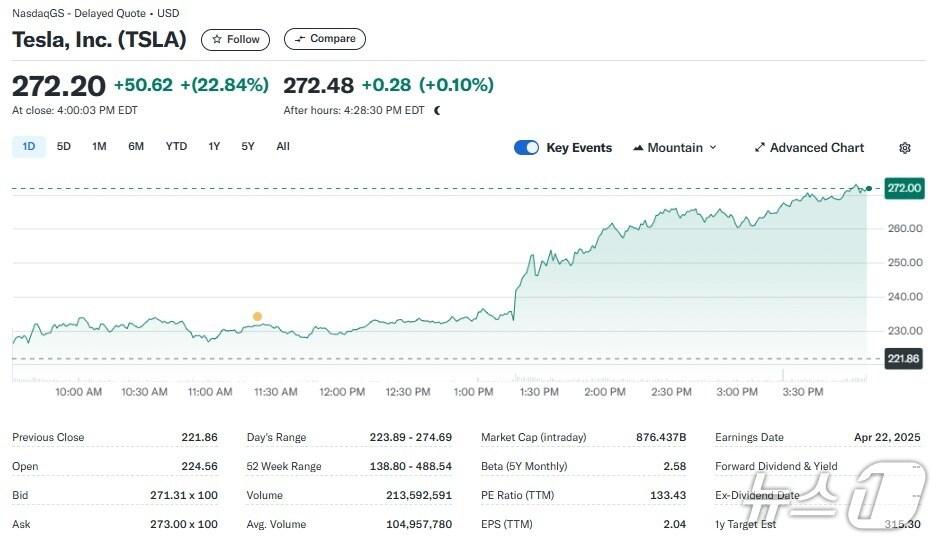Image resolution: width=940 pixels, height=543 pixels.
Task: Show the 1Y chart range
Action: point(214,147)
